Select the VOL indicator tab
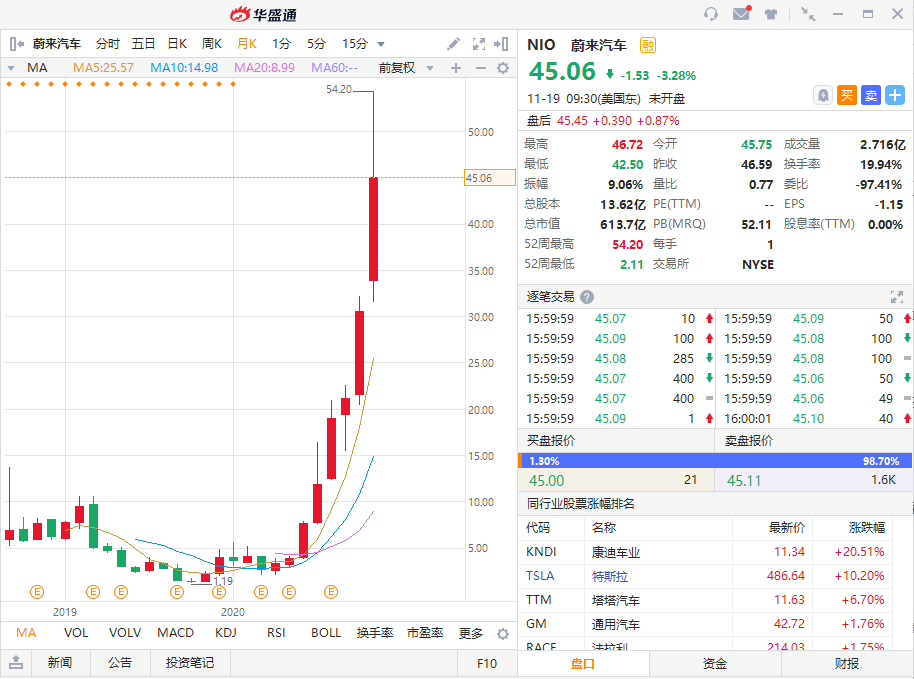Viewport: 914px width, 679px height. [76, 633]
